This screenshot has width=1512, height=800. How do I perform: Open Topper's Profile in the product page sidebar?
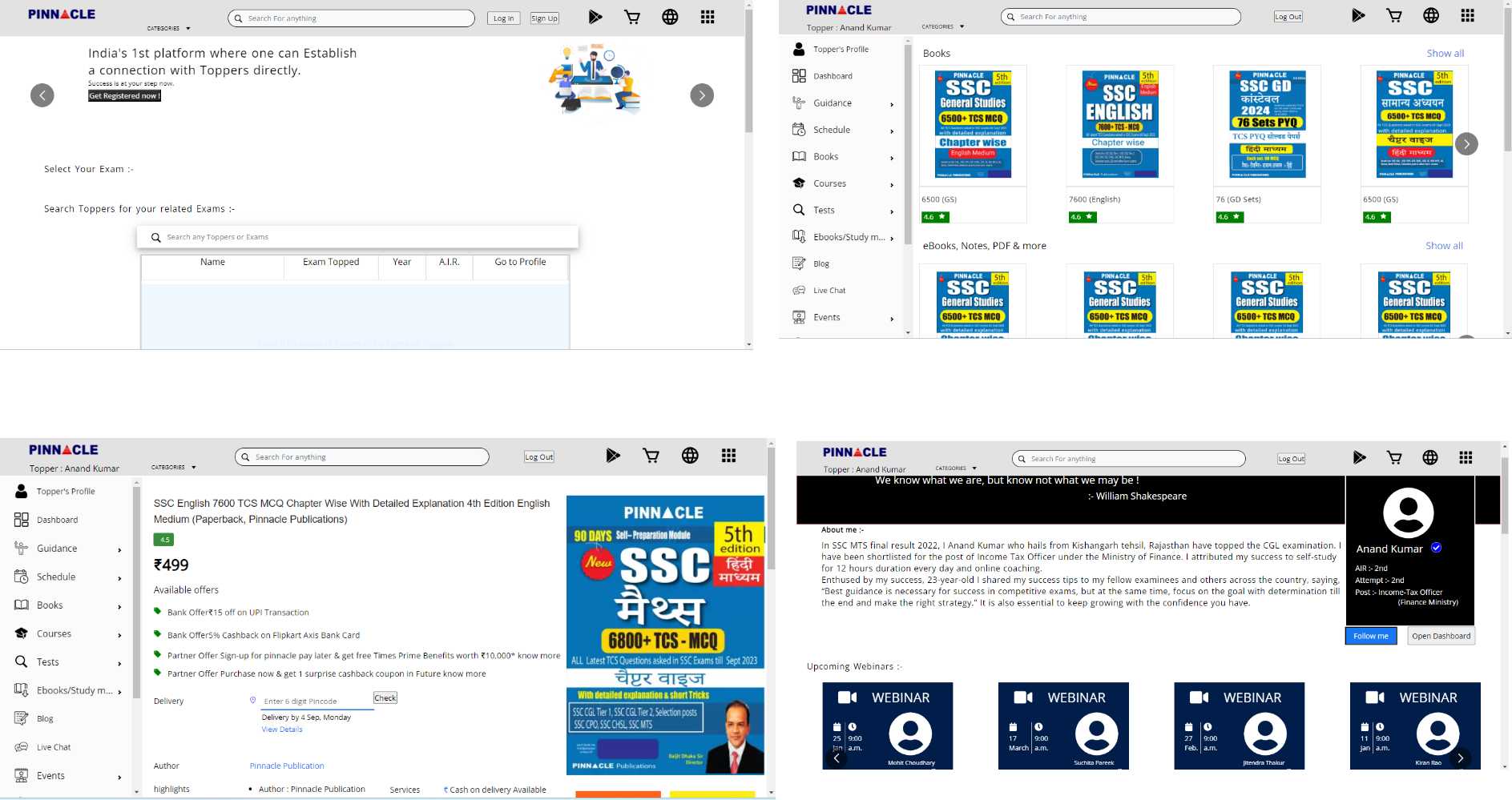coord(66,492)
